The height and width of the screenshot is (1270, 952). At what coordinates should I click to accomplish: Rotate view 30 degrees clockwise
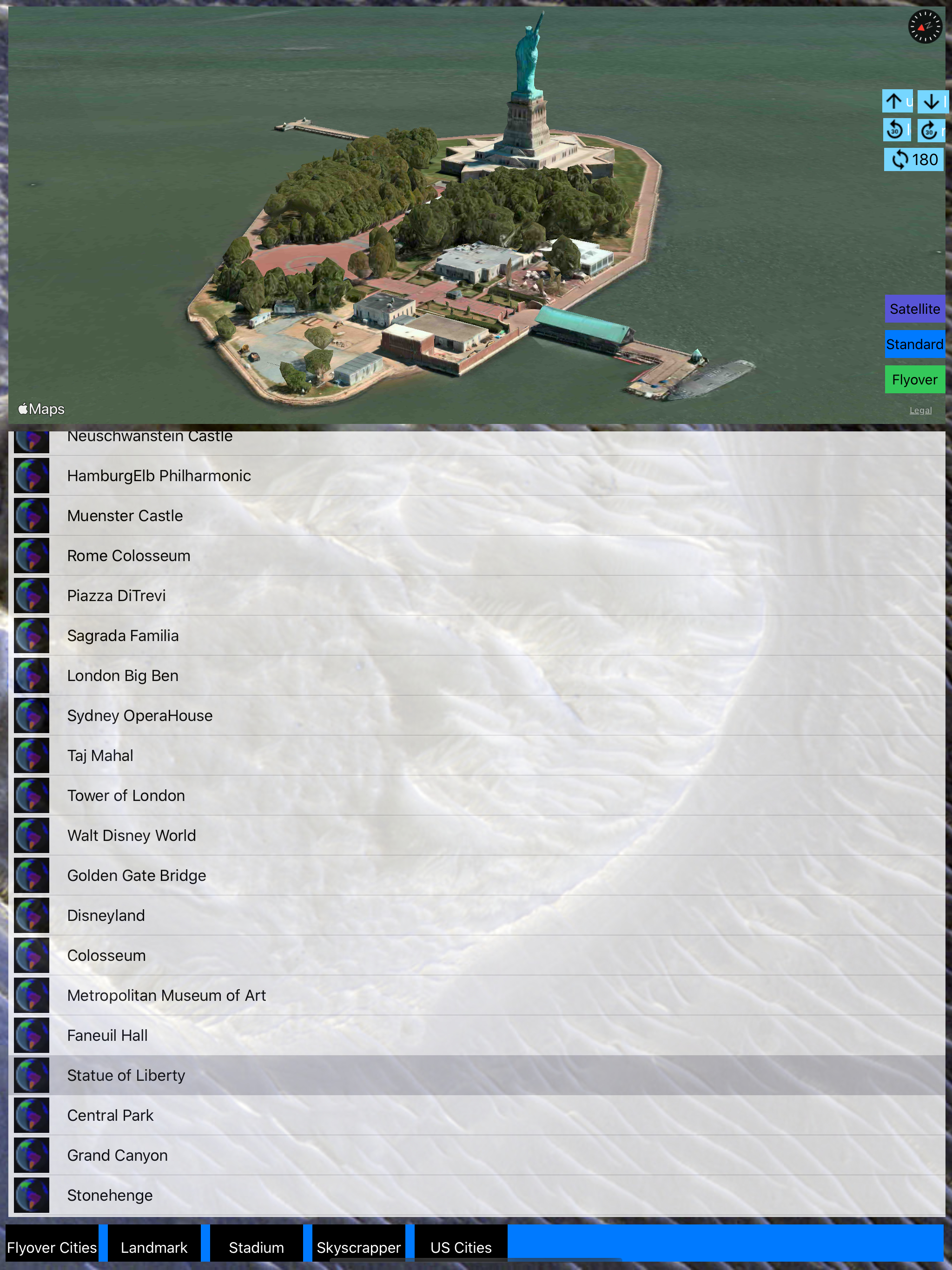click(932, 130)
